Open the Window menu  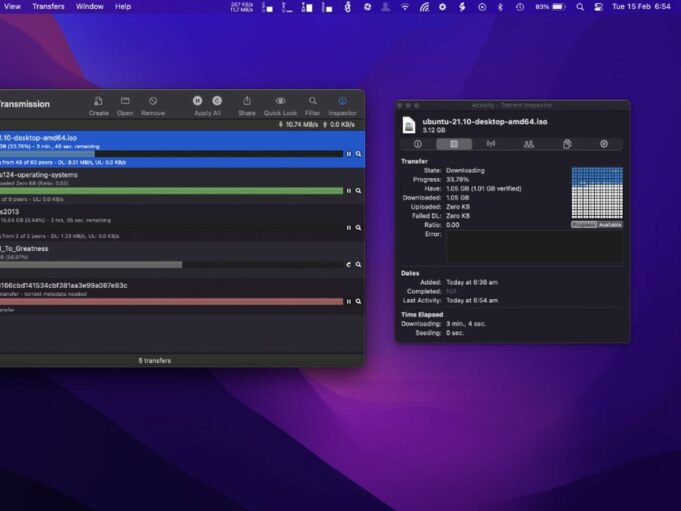(89, 7)
